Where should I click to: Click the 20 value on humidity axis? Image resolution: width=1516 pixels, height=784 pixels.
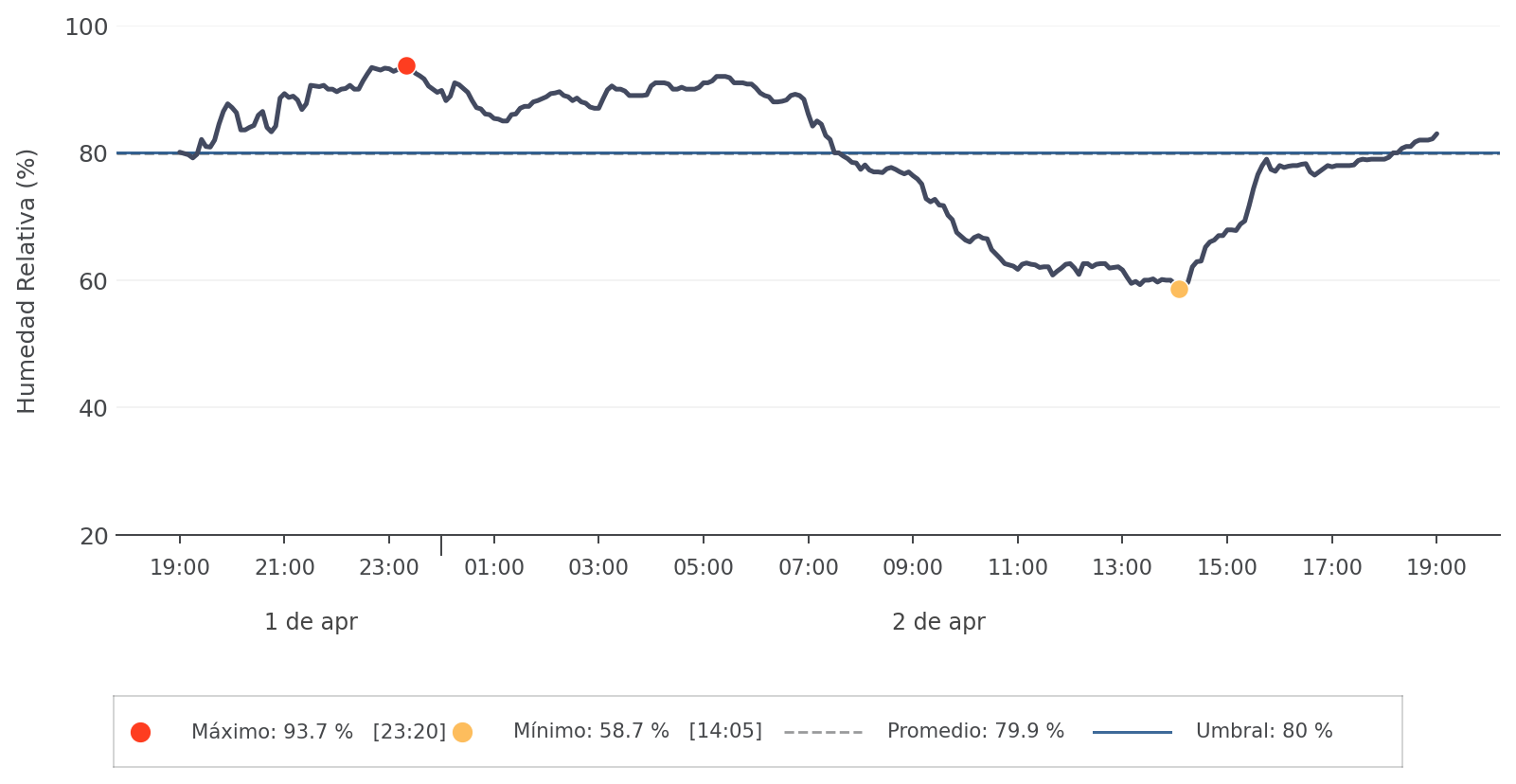tap(93, 536)
